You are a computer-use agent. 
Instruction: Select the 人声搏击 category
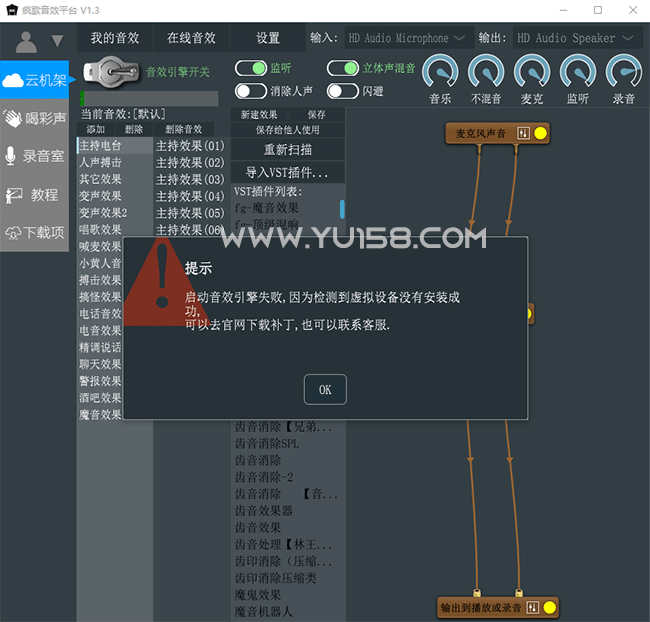(115, 162)
